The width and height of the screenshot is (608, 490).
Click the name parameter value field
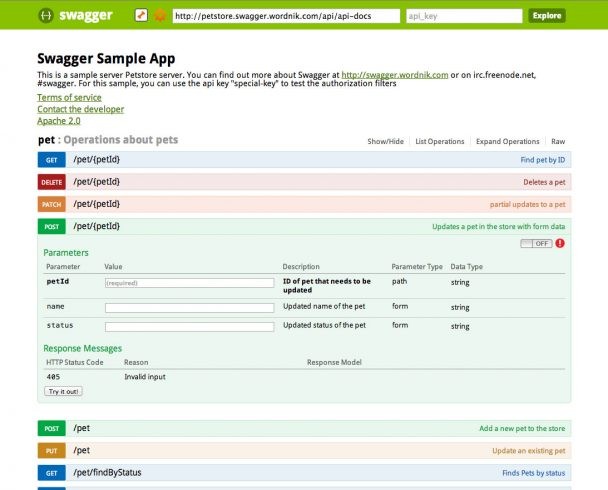190,308
